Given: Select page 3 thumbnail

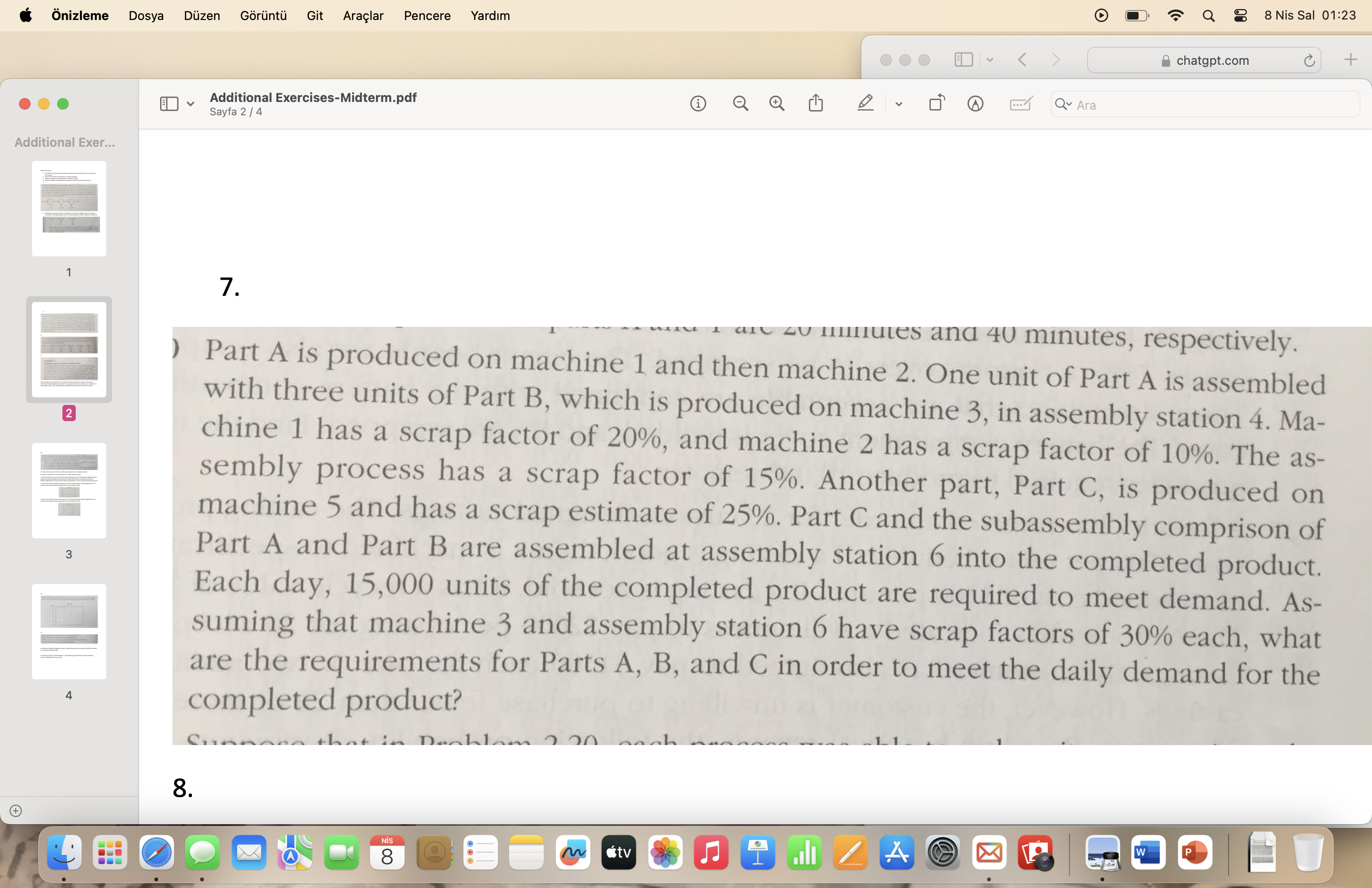Looking at the screenshot, I should 69,491.
